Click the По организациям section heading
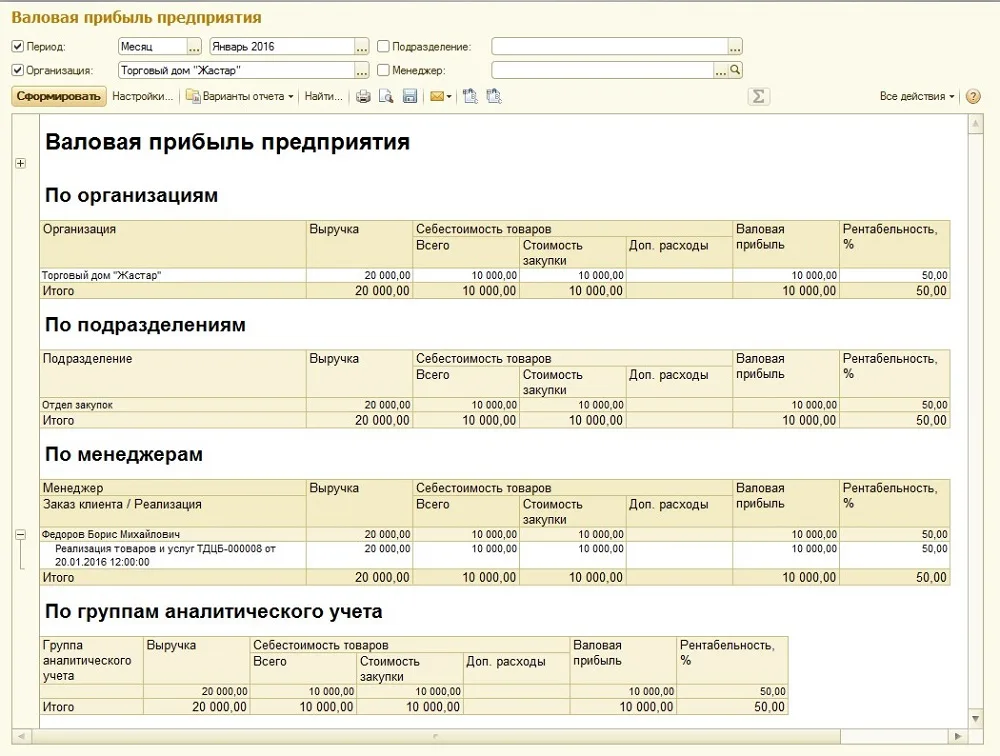 coord(131,195)
